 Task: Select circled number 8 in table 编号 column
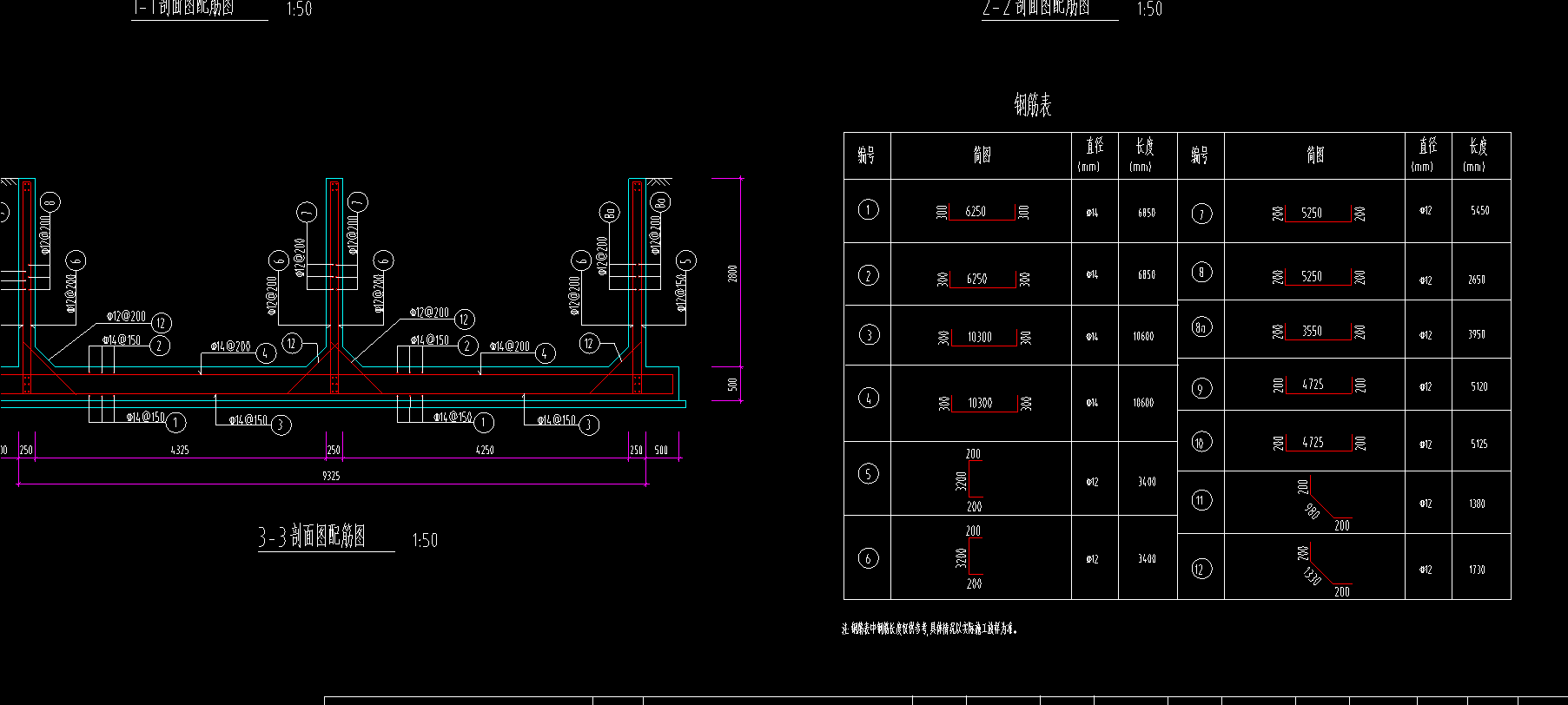[x=1201, y=272]
